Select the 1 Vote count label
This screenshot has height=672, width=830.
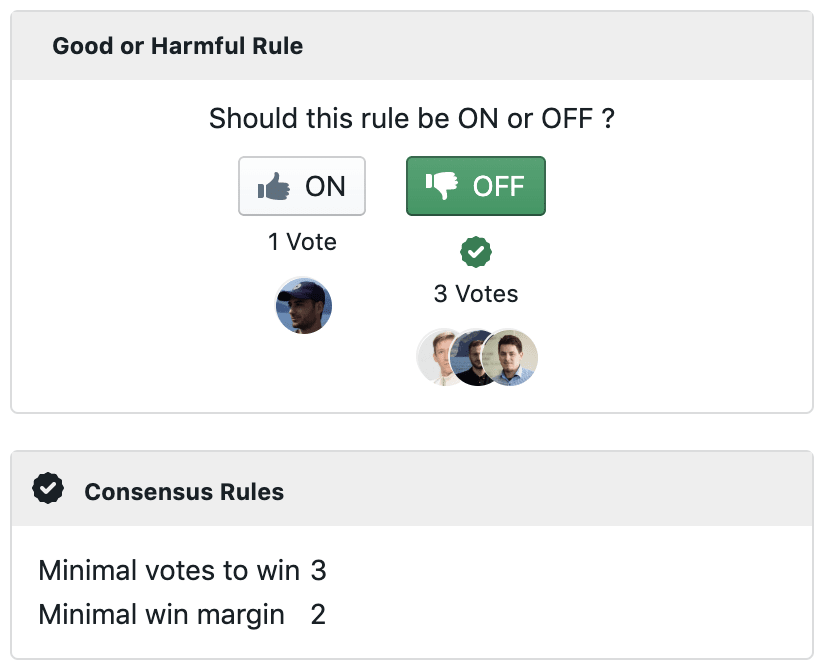[302, 242]
